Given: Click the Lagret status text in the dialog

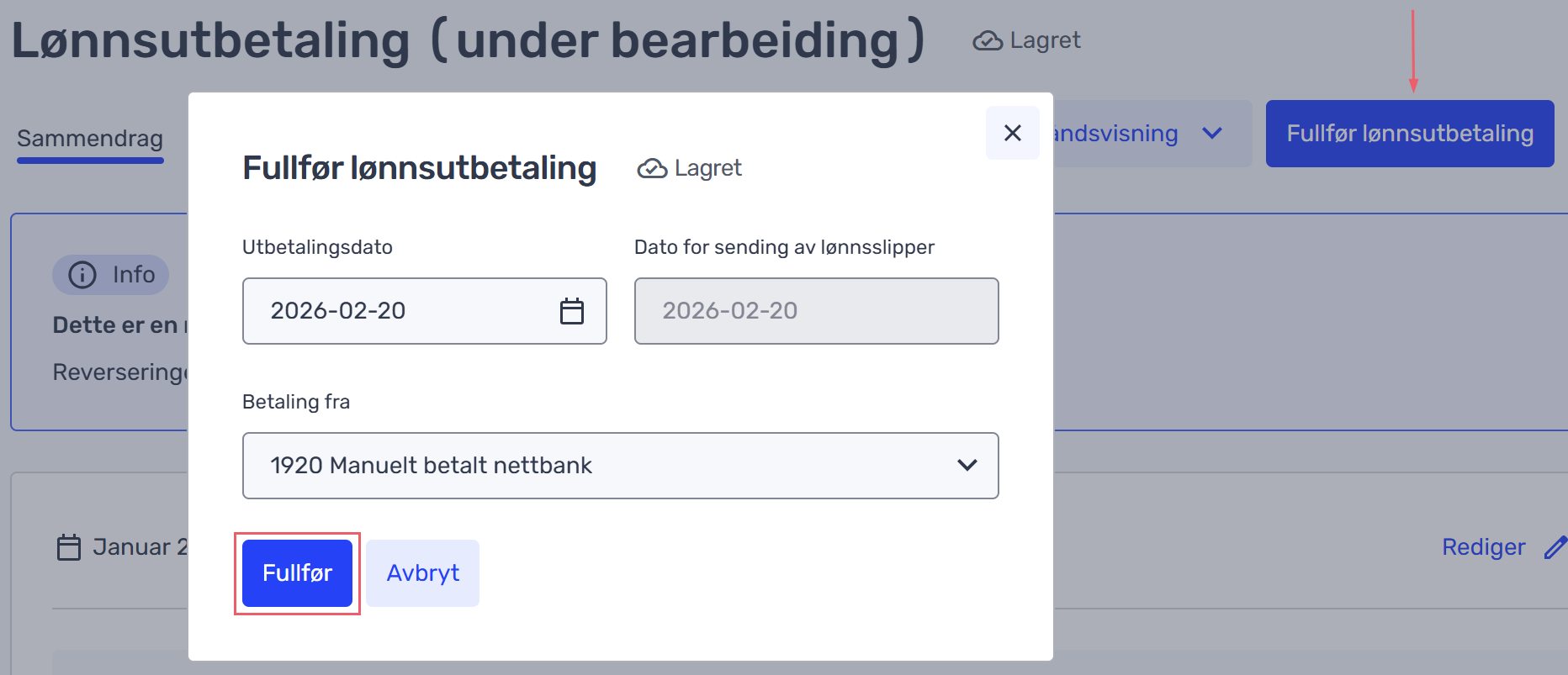Looking at the screenshot, I should click(707, 168).
